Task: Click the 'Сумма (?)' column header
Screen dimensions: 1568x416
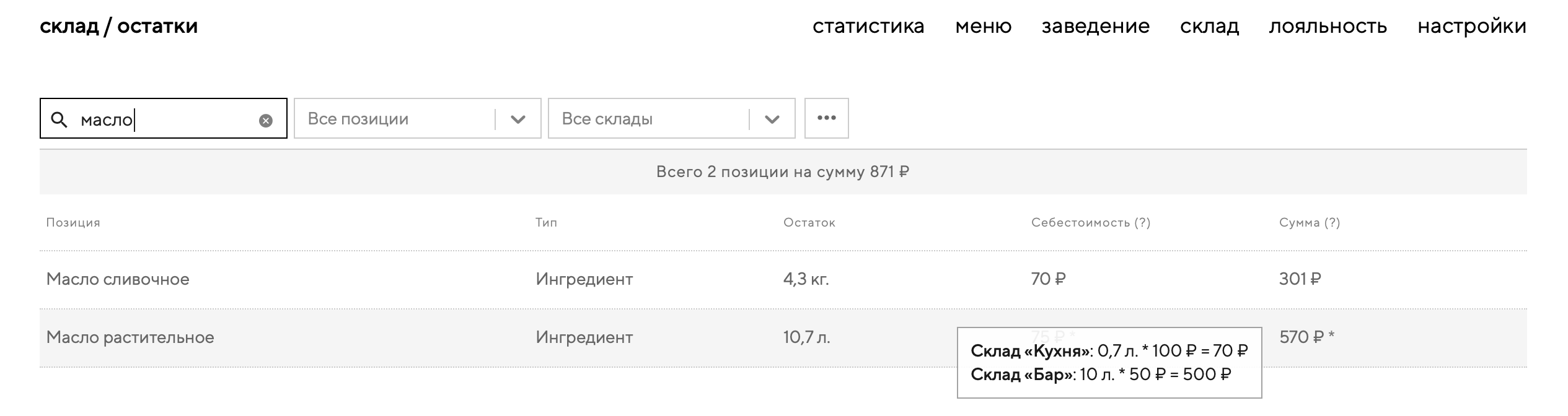Action: pos(1309,223)
